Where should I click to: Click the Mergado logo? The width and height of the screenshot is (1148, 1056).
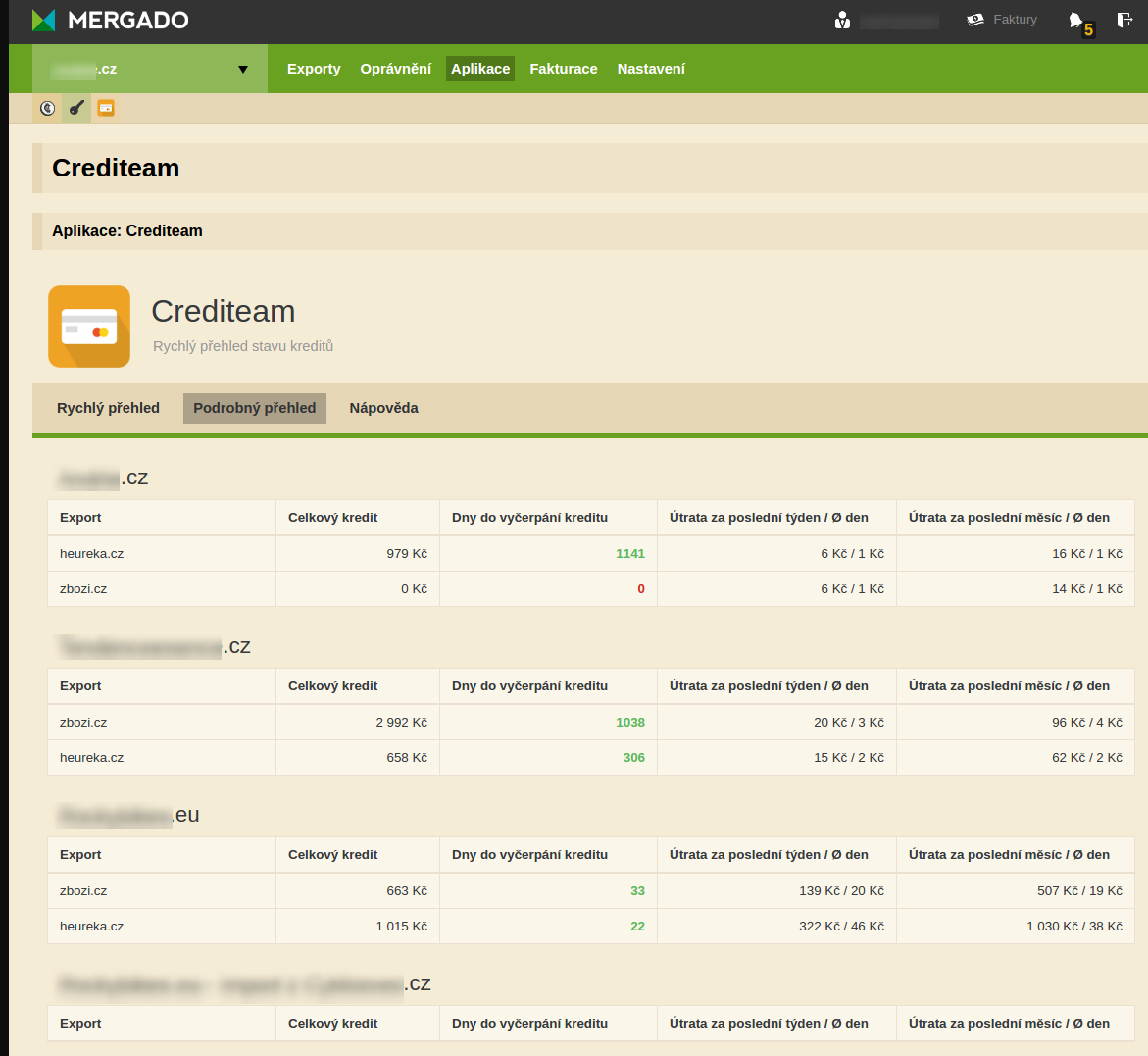pyautogui.click(x=110, y=20)
